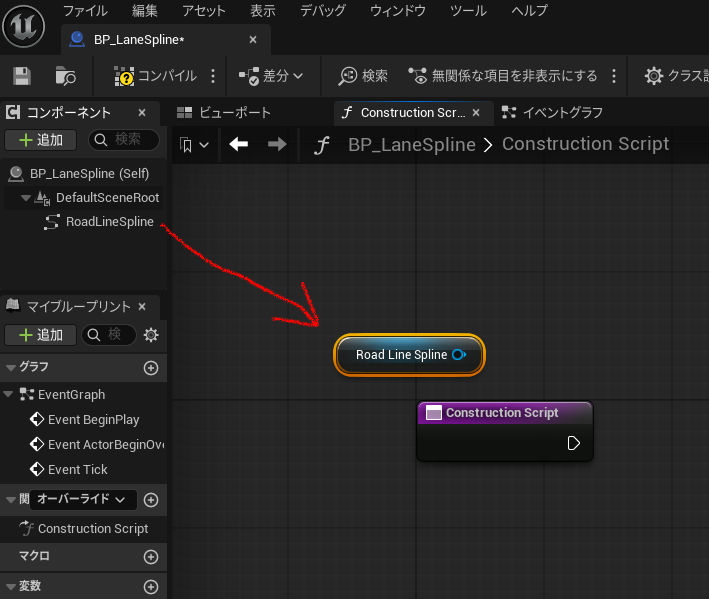Open the ファイル menu

[86, 11]
